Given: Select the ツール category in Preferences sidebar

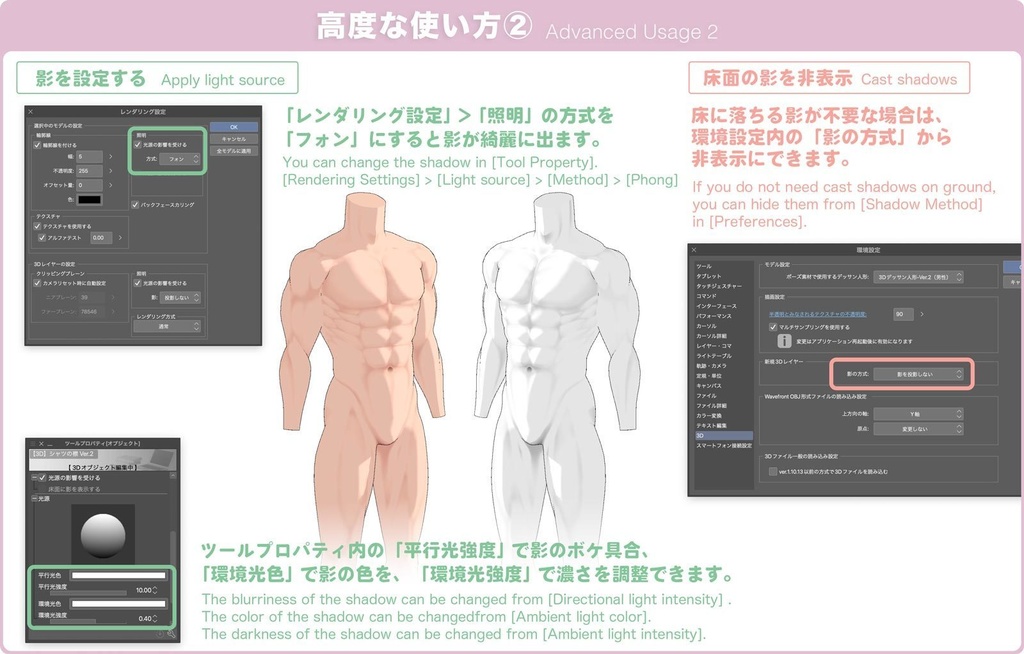Looking at the screenshot, I should pyautogui.click(x=704, y=267).
